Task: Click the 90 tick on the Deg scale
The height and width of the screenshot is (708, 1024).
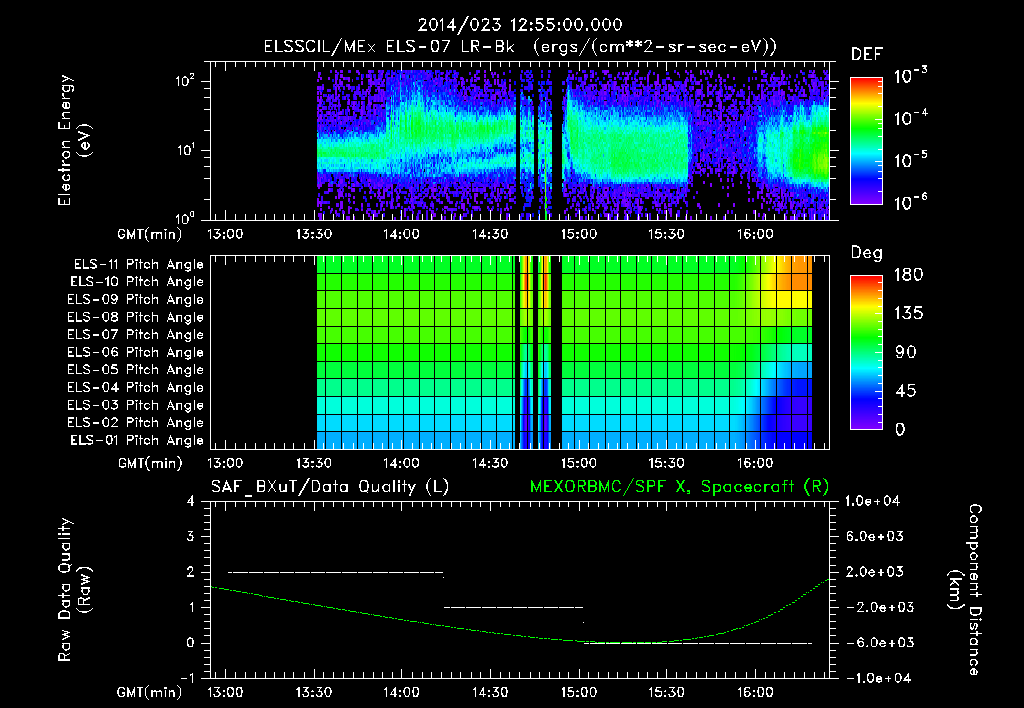Action: [x=906, y=353]
